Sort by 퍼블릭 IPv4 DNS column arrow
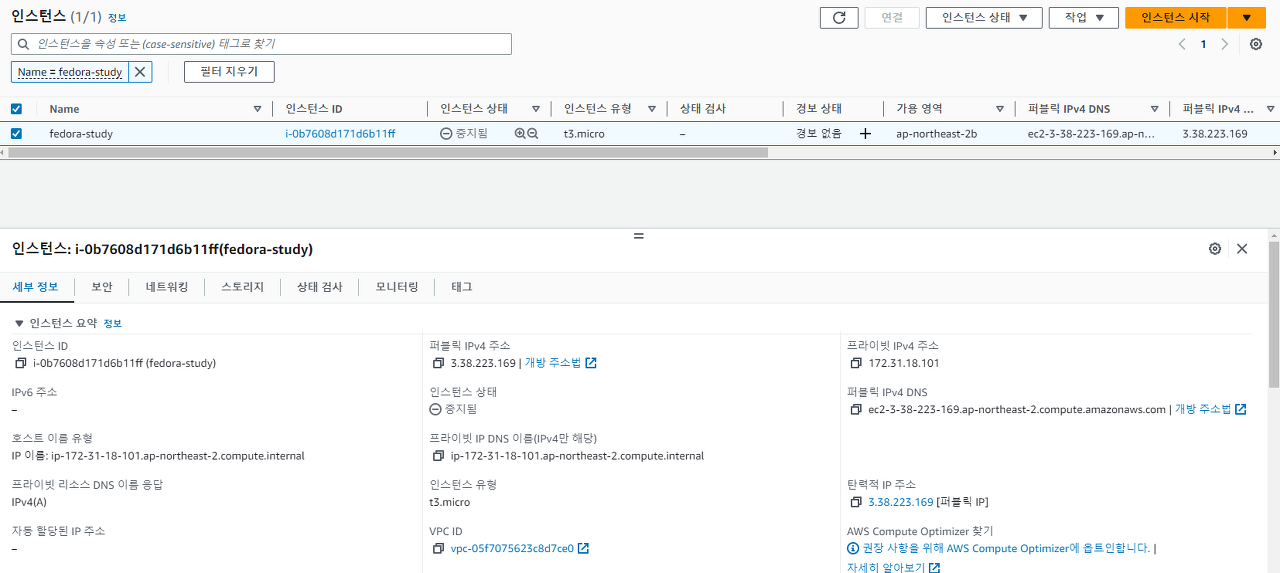This screenshot has width=1280, height=573. [x=1154, y=109]
